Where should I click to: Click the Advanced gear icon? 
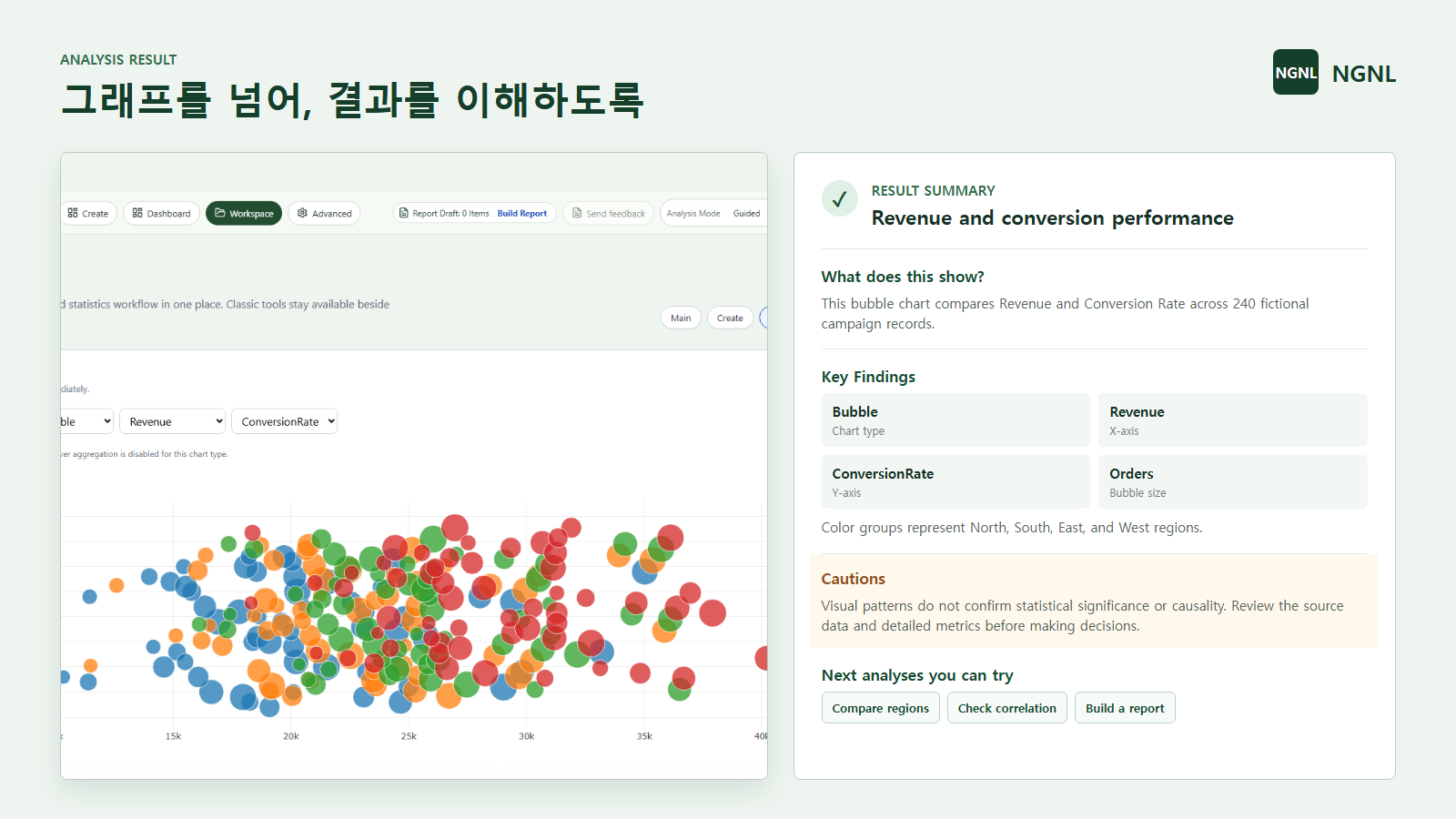[303, 213]
